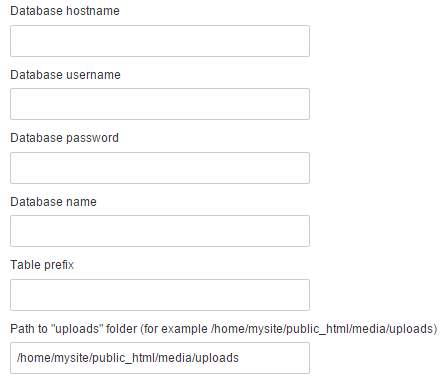Screen dimensions: 445x381
Task: Click the uploads folder path input field
Action: (x=160, y=358)
